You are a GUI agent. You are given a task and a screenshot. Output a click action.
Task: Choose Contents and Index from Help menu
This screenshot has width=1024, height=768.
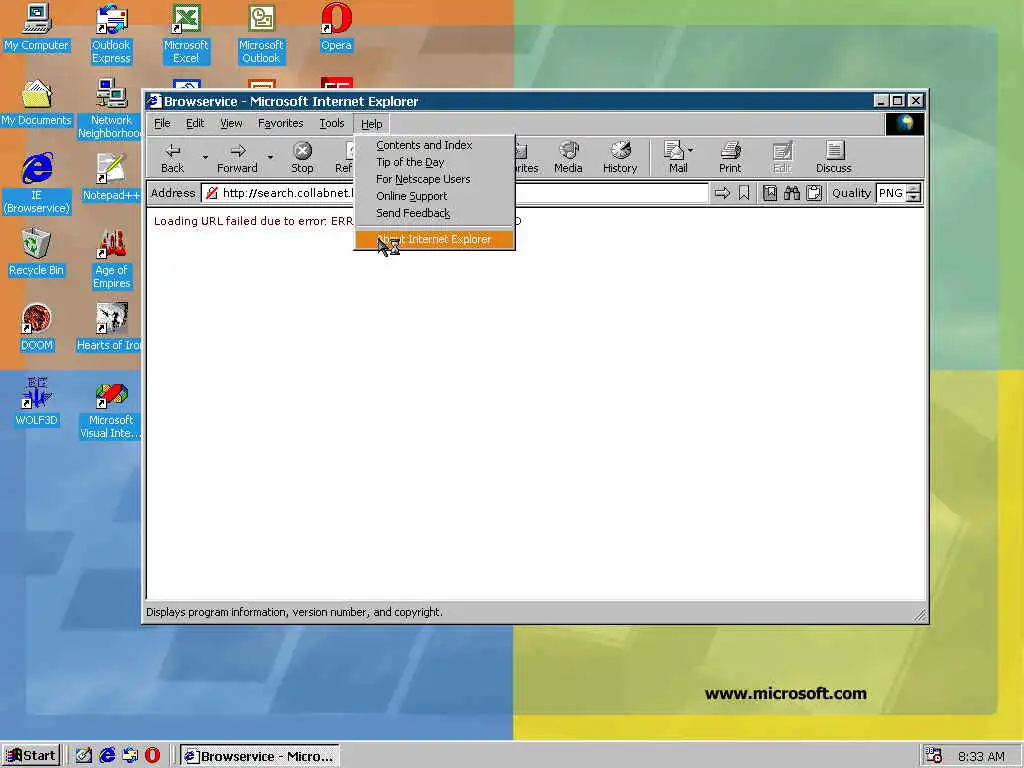click(435, 145)
